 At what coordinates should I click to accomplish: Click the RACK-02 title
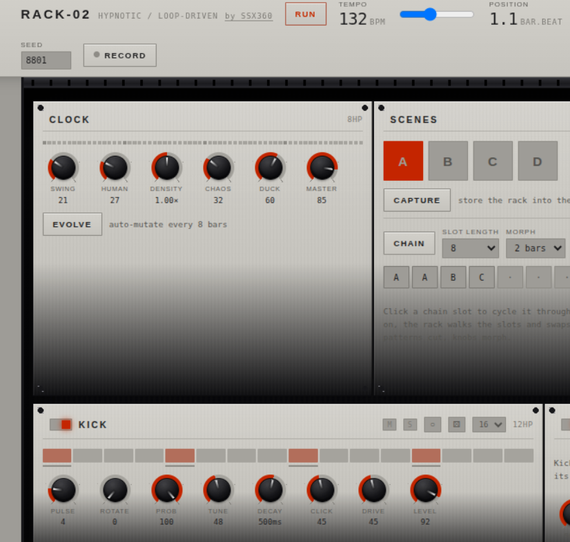(x=55, y=15)
